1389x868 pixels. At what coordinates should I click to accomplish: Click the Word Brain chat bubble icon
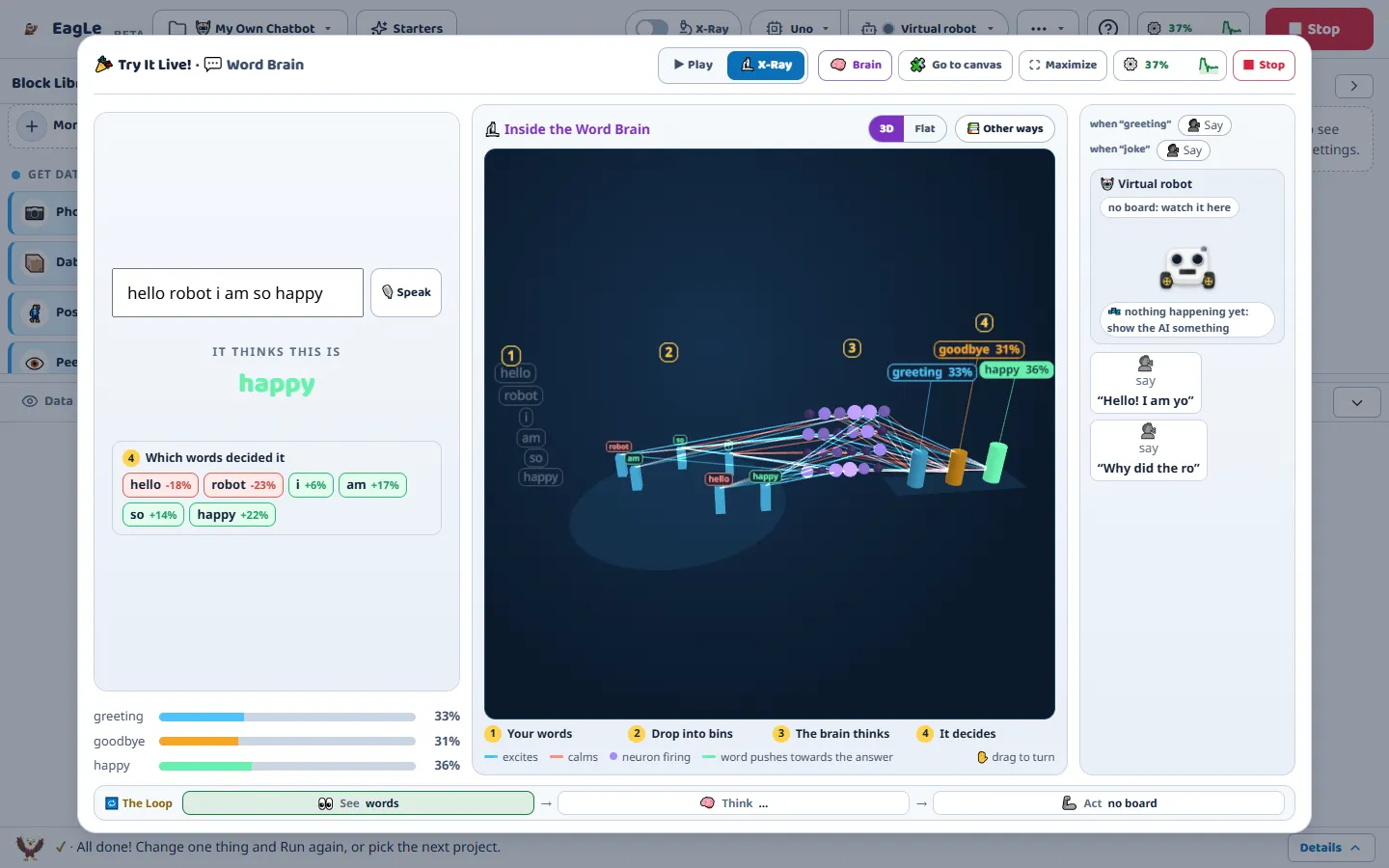[x=213, y=65]
